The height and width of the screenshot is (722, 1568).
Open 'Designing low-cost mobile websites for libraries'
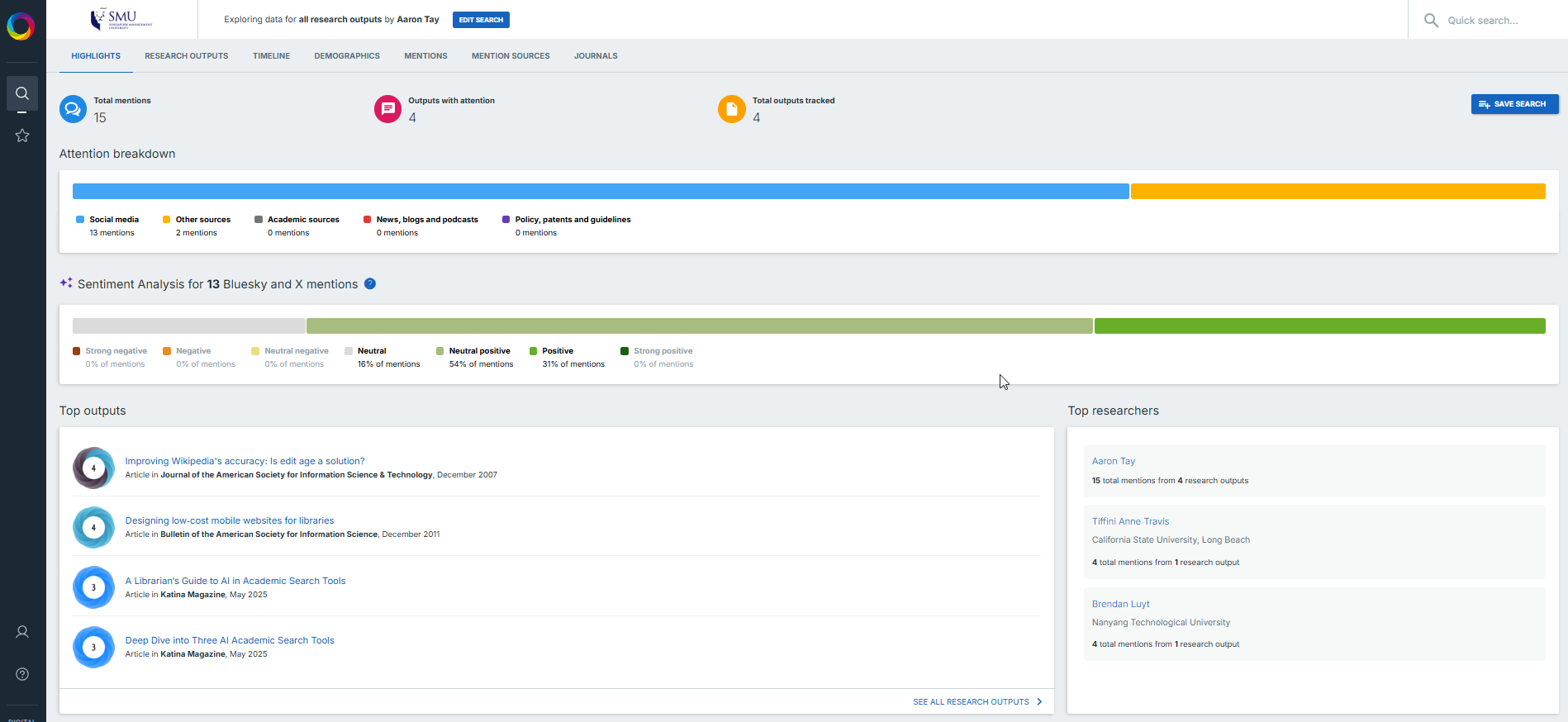pyautogui.click(x=230, y=520)
